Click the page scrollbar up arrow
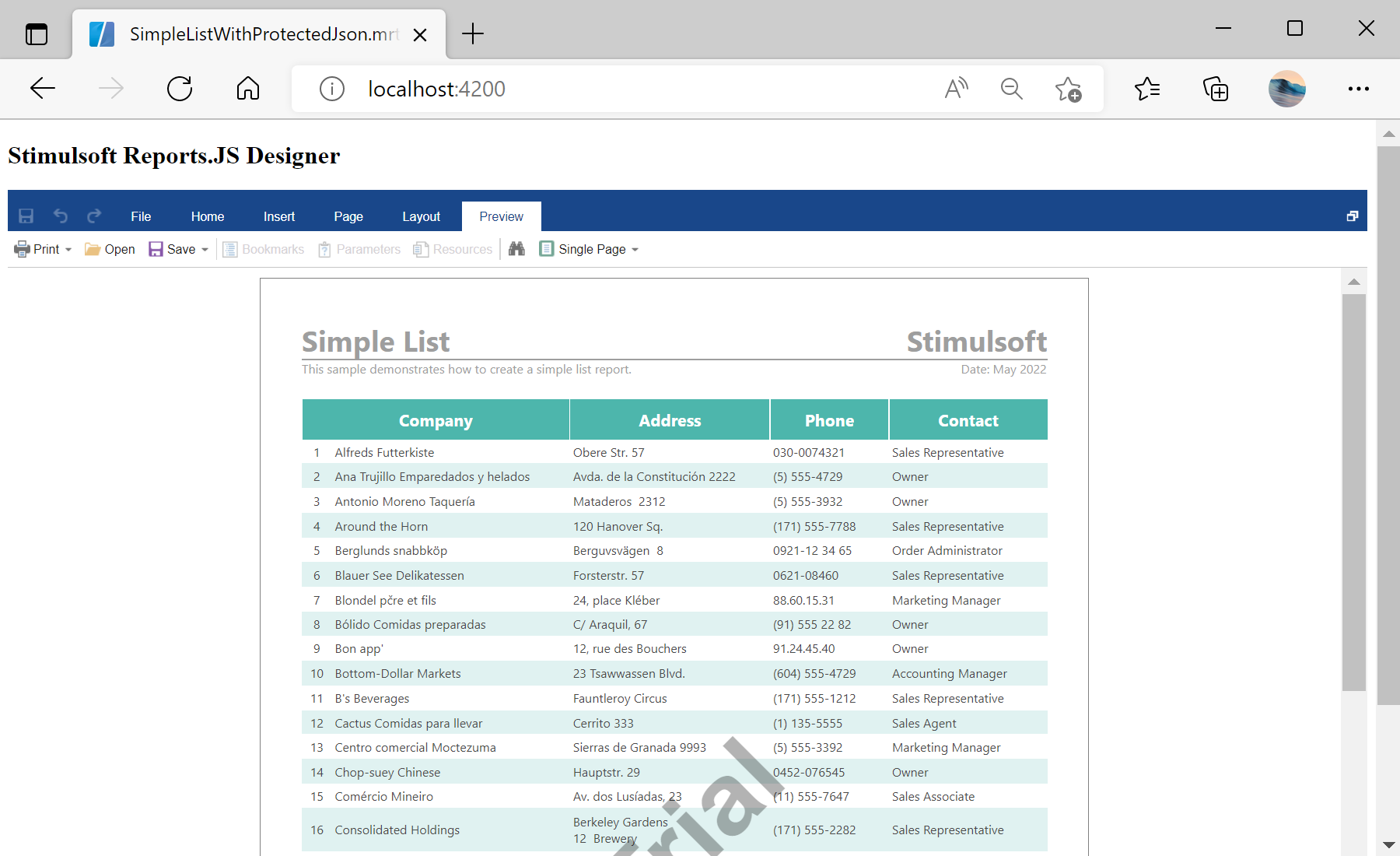This screenshot has width=1400, height=856. point(1388,134)
